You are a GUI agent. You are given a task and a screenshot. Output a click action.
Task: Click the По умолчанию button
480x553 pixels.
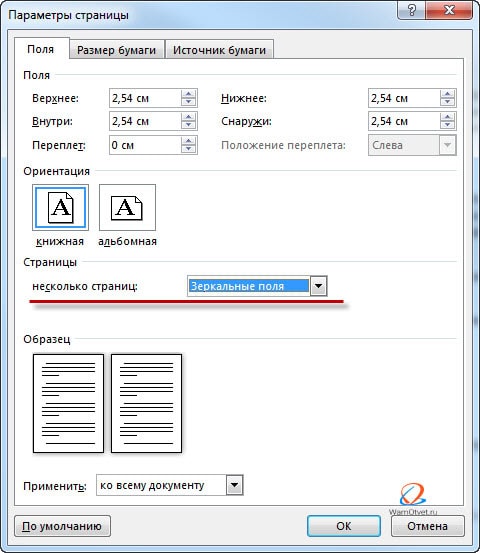pyautogui.click(x=62, y=526)
